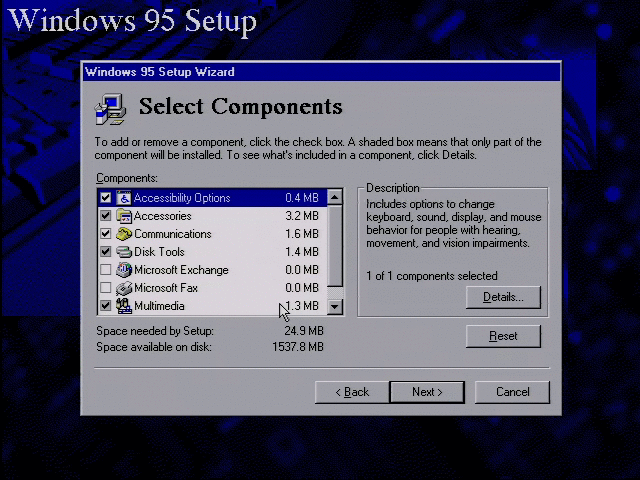
Task: Select the Disk Tools list row label
Action: (x=159, y=252)
